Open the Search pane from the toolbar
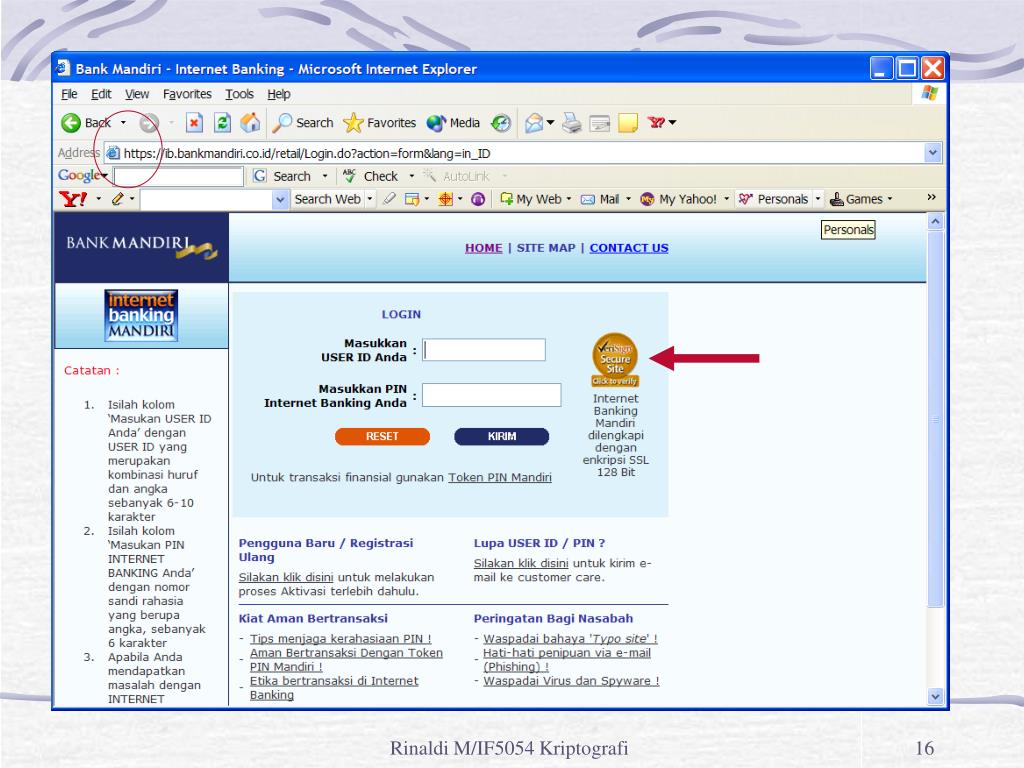1024x768 pixels. coord(303,123)
